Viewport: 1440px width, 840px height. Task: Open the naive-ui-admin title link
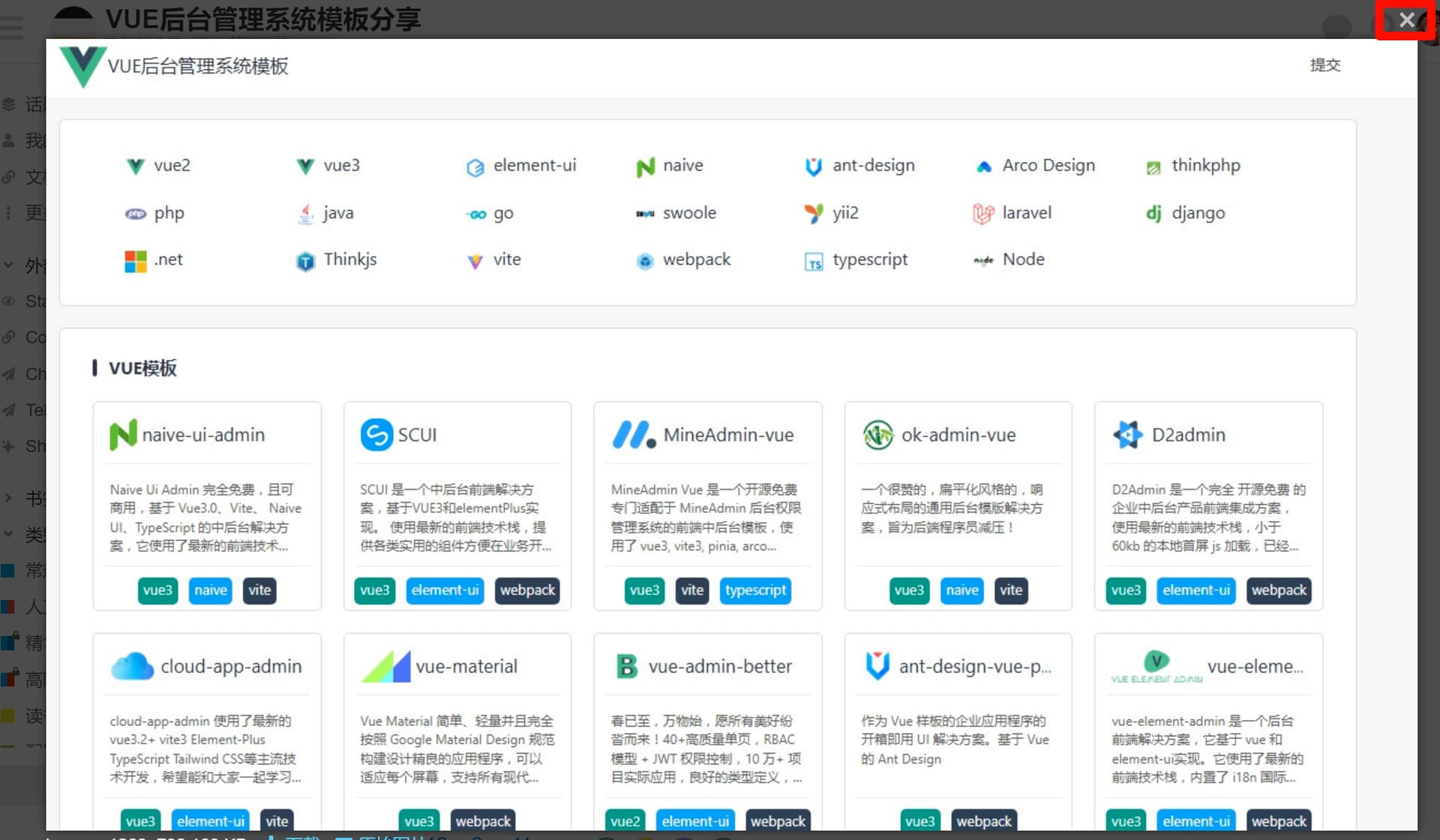pos(203,435)
